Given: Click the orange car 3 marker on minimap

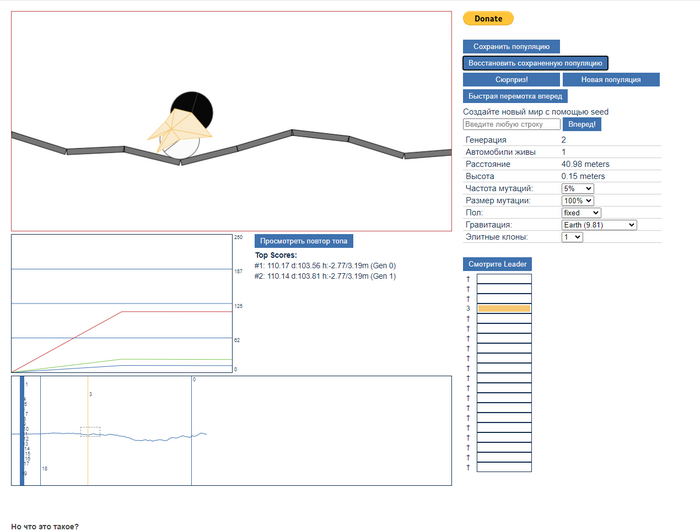Looking at the screenshot, I should click(x=88, y=431).
